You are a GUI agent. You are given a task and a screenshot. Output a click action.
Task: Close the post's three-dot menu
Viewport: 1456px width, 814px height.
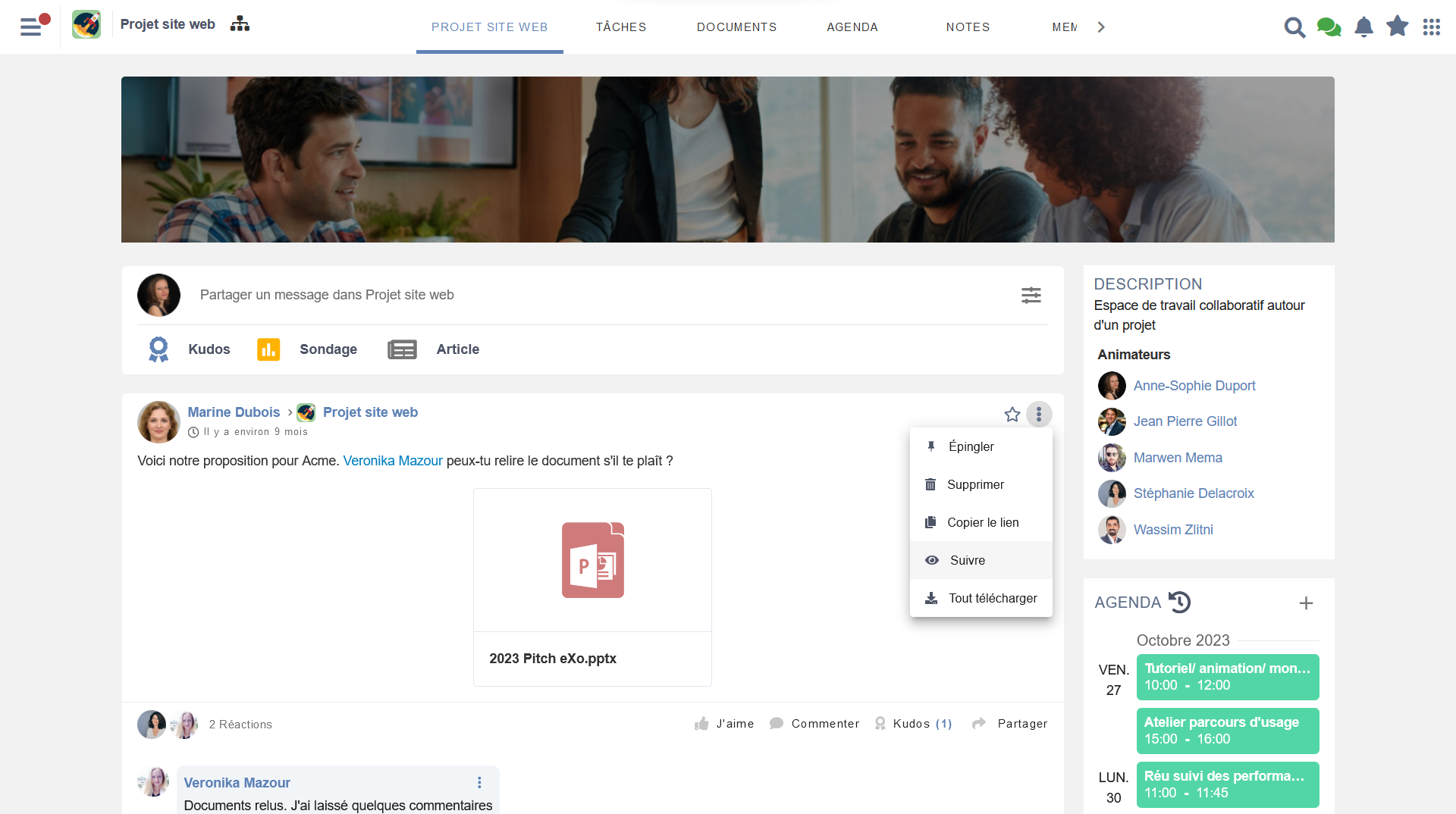click(1039, 415)
